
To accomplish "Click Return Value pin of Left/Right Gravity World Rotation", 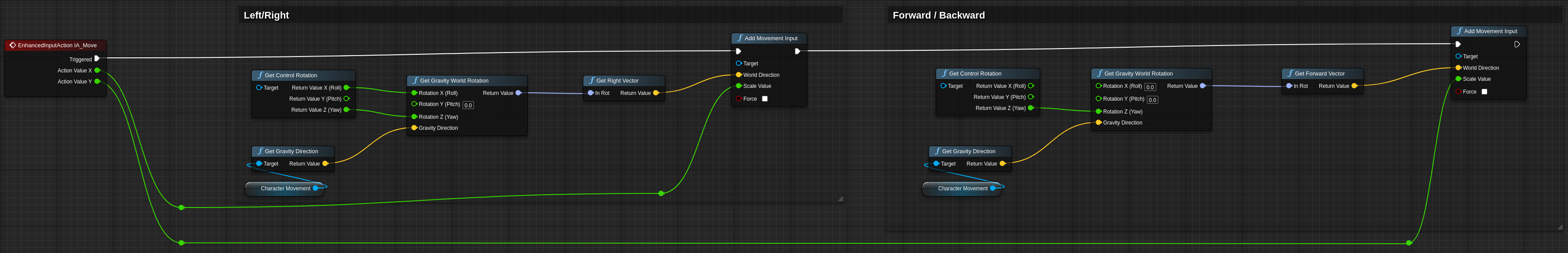I will [x=519, y=93].
